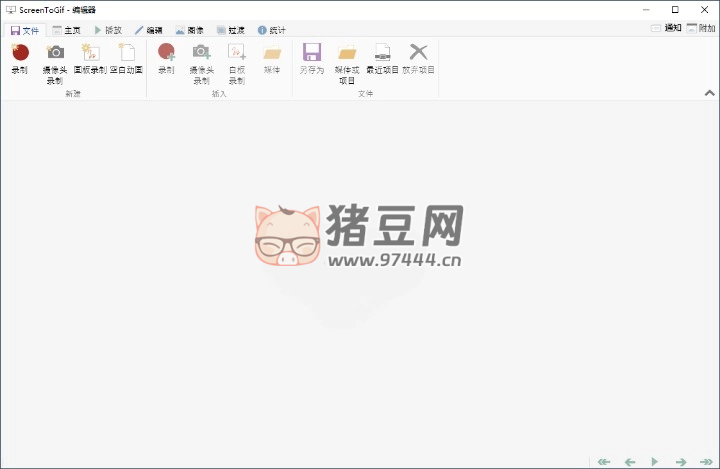The width and height of the screenshot is (720, 469).
Task: Discard the current project (放弃项目)
Action: tap(418, 58)
